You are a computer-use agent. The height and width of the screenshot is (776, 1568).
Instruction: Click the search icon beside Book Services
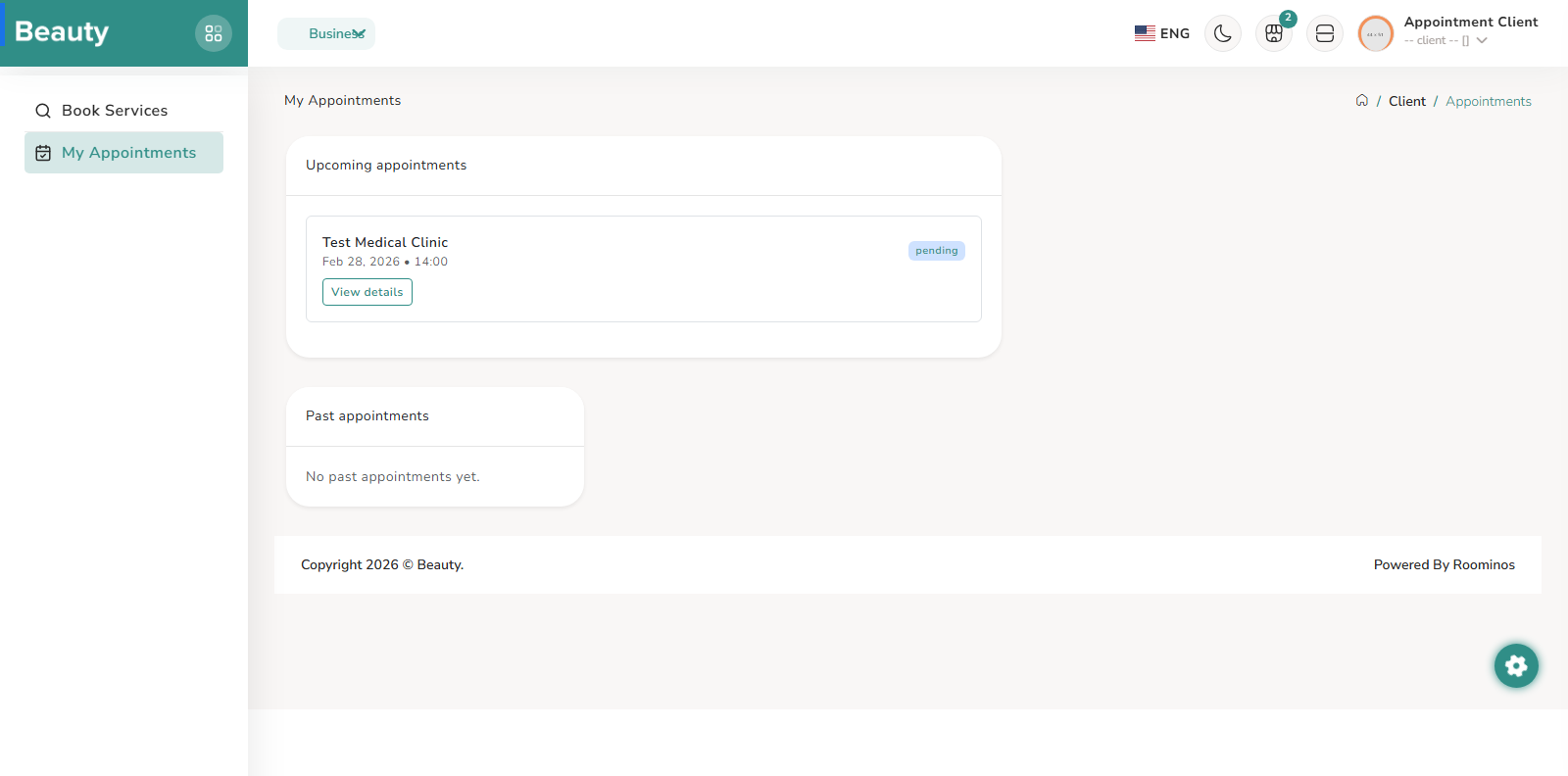point(43,111)
